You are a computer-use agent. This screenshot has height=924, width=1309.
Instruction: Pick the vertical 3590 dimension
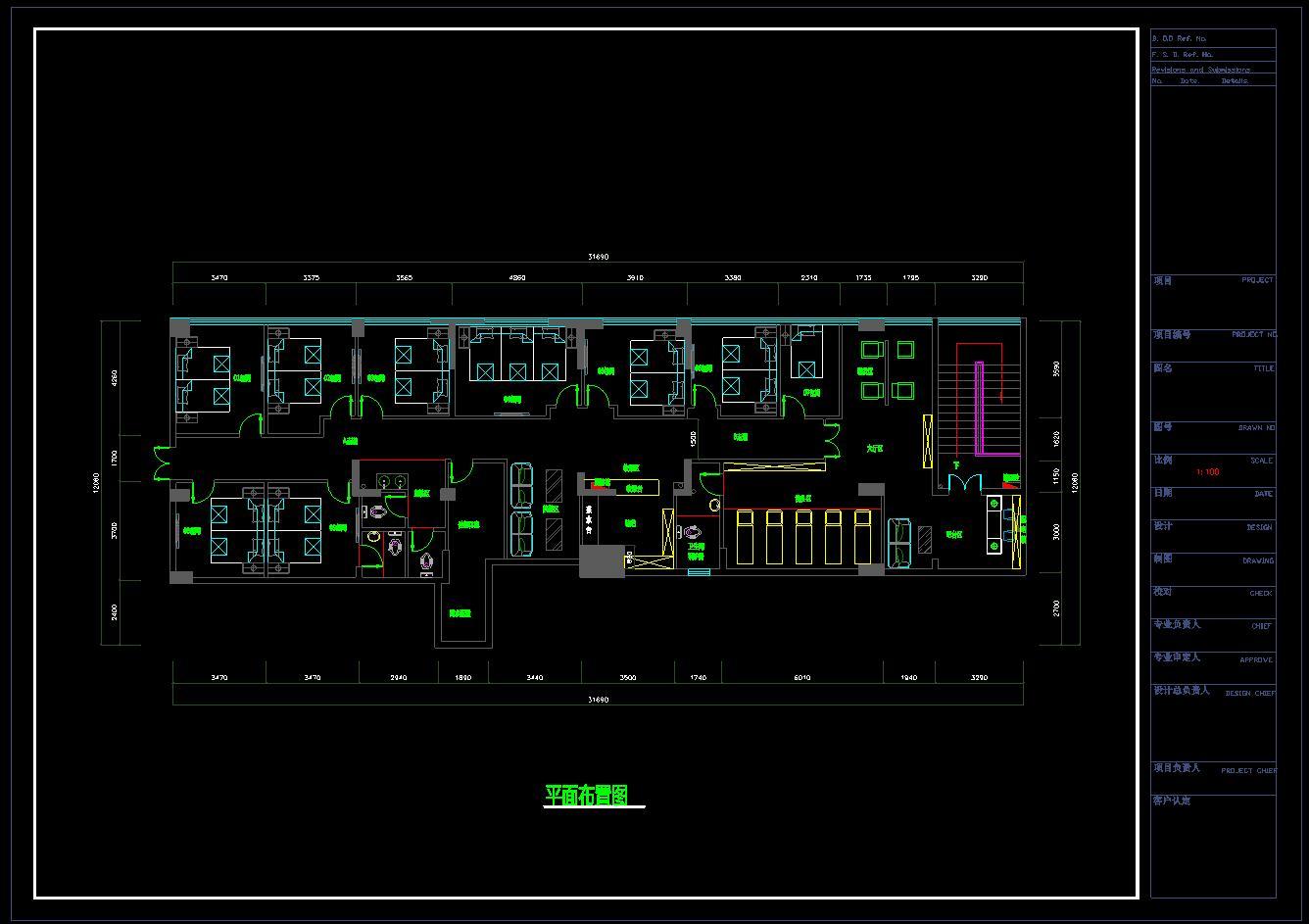(x=1056, y=369)
